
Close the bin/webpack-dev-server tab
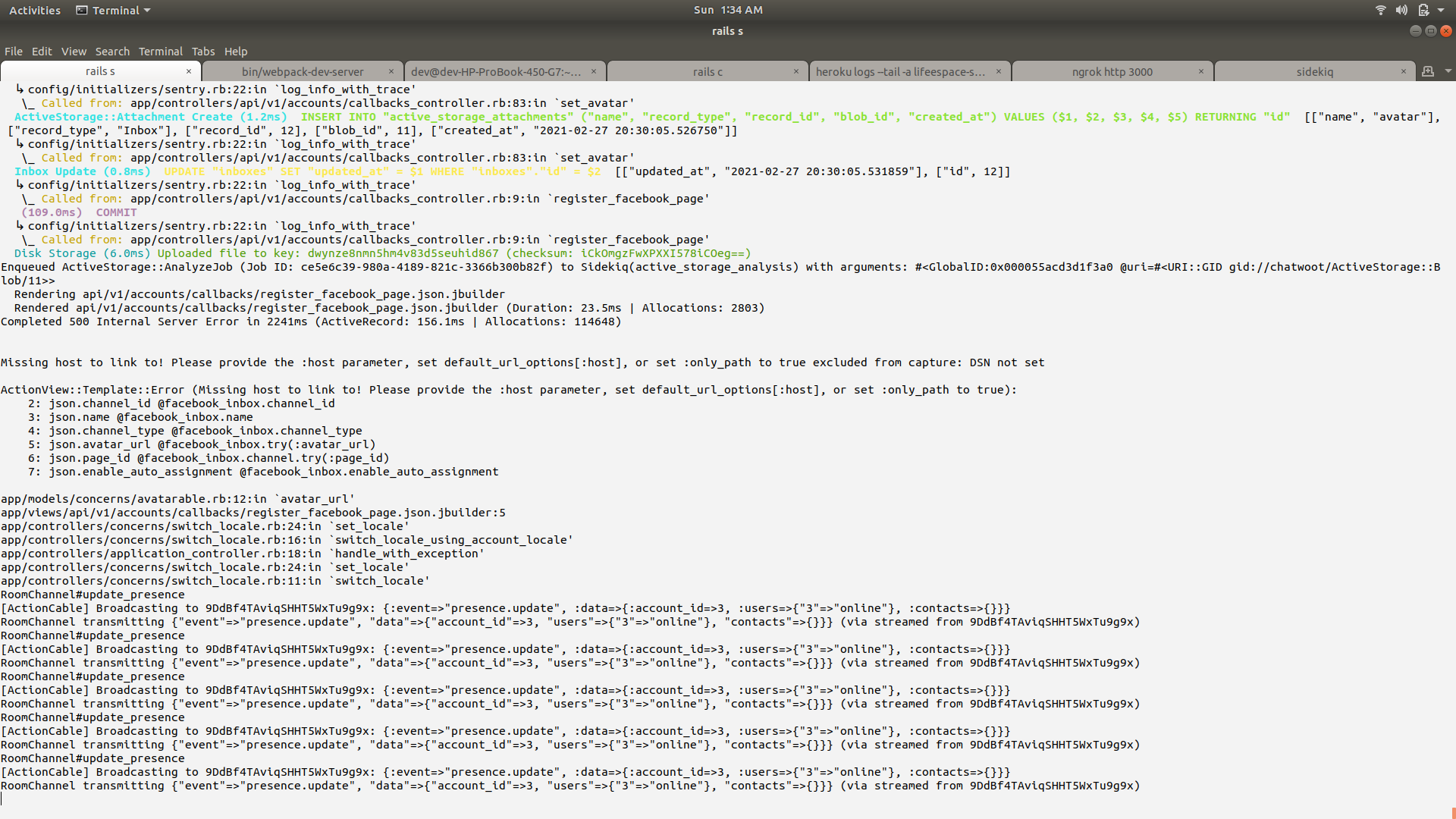tap(391, 71)
